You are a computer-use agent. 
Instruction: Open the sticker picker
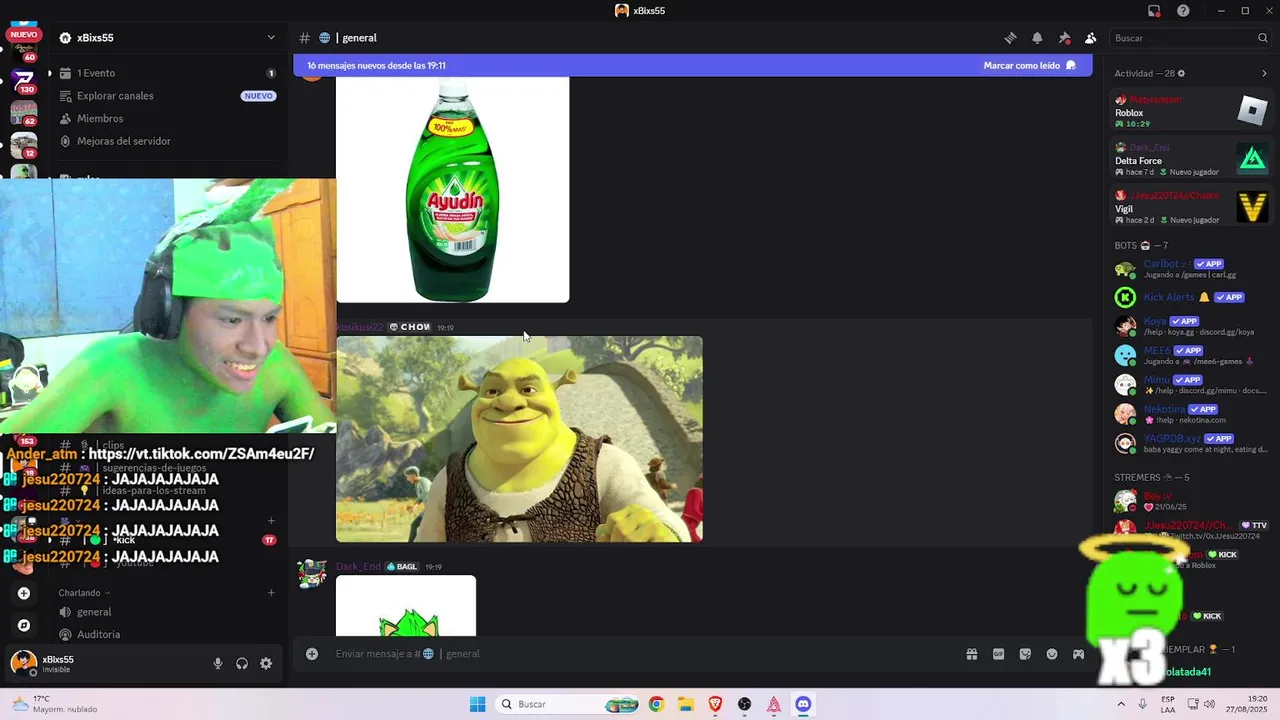[1025, 654]
